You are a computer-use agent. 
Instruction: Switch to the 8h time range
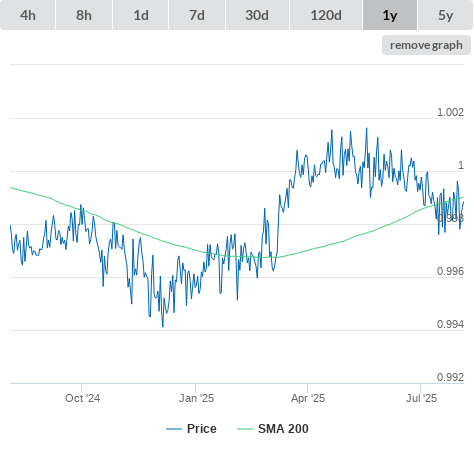(84, 15)
